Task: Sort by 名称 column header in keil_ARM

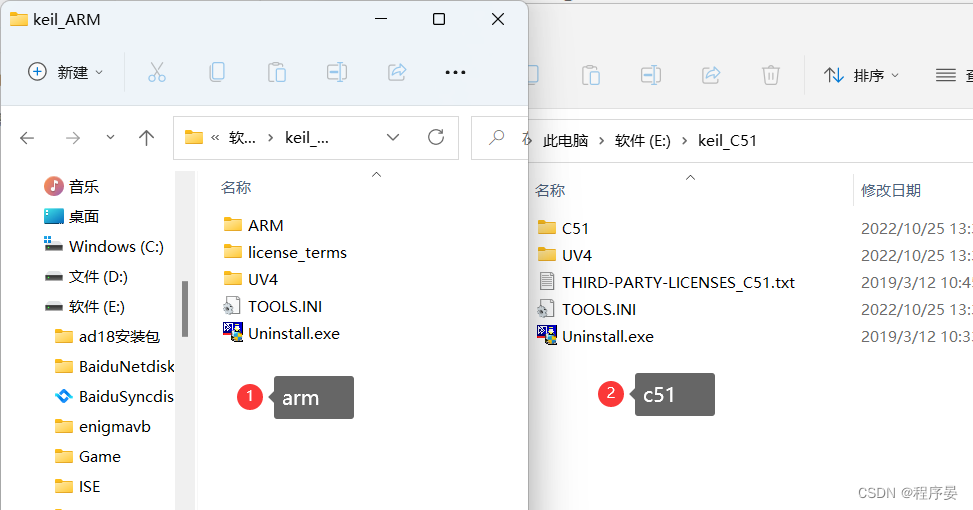Action: (236, 187)
